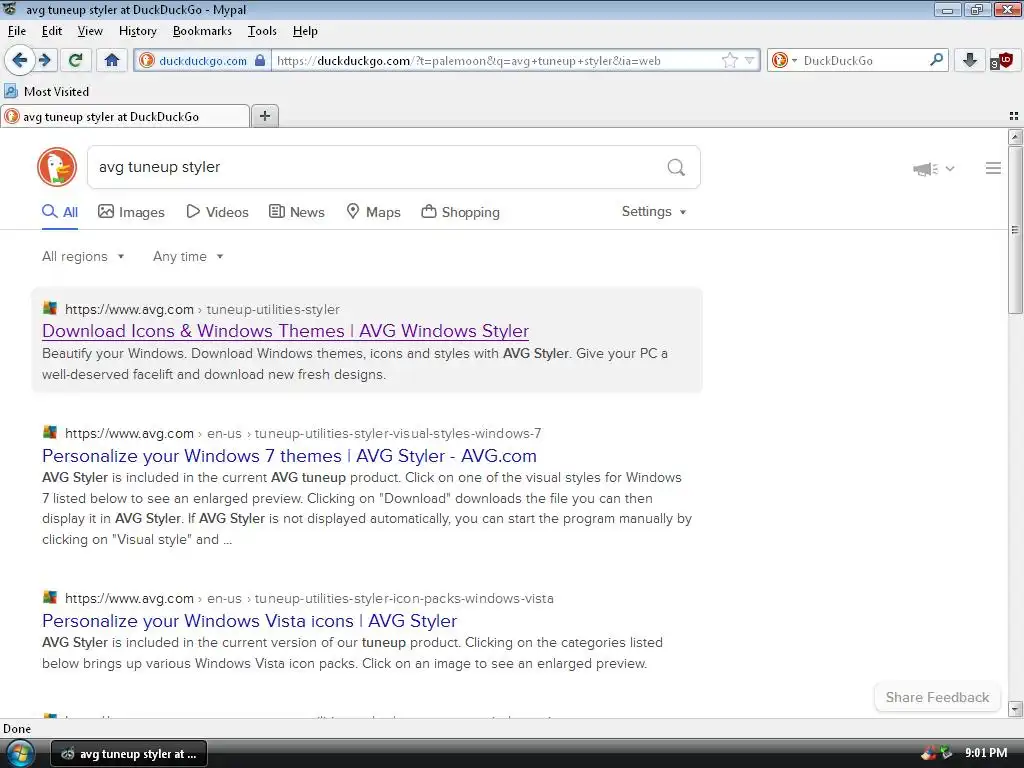Image resolution: width=1024 pixels, height=768 pixels.
Task: Click the AVG favicon of Windows Vista result
Action: click(x=50, y=598)
